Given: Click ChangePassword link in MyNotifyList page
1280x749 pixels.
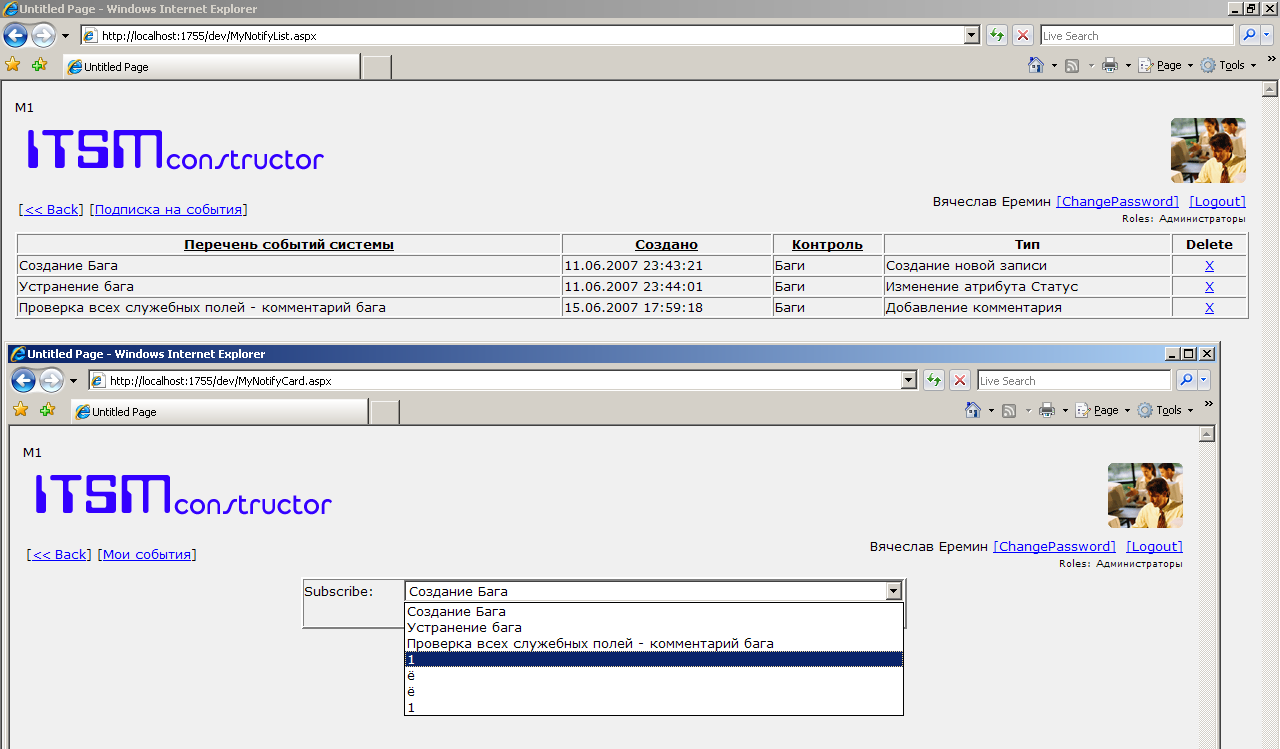Looking at the screenshot, I should [1117, 201].
